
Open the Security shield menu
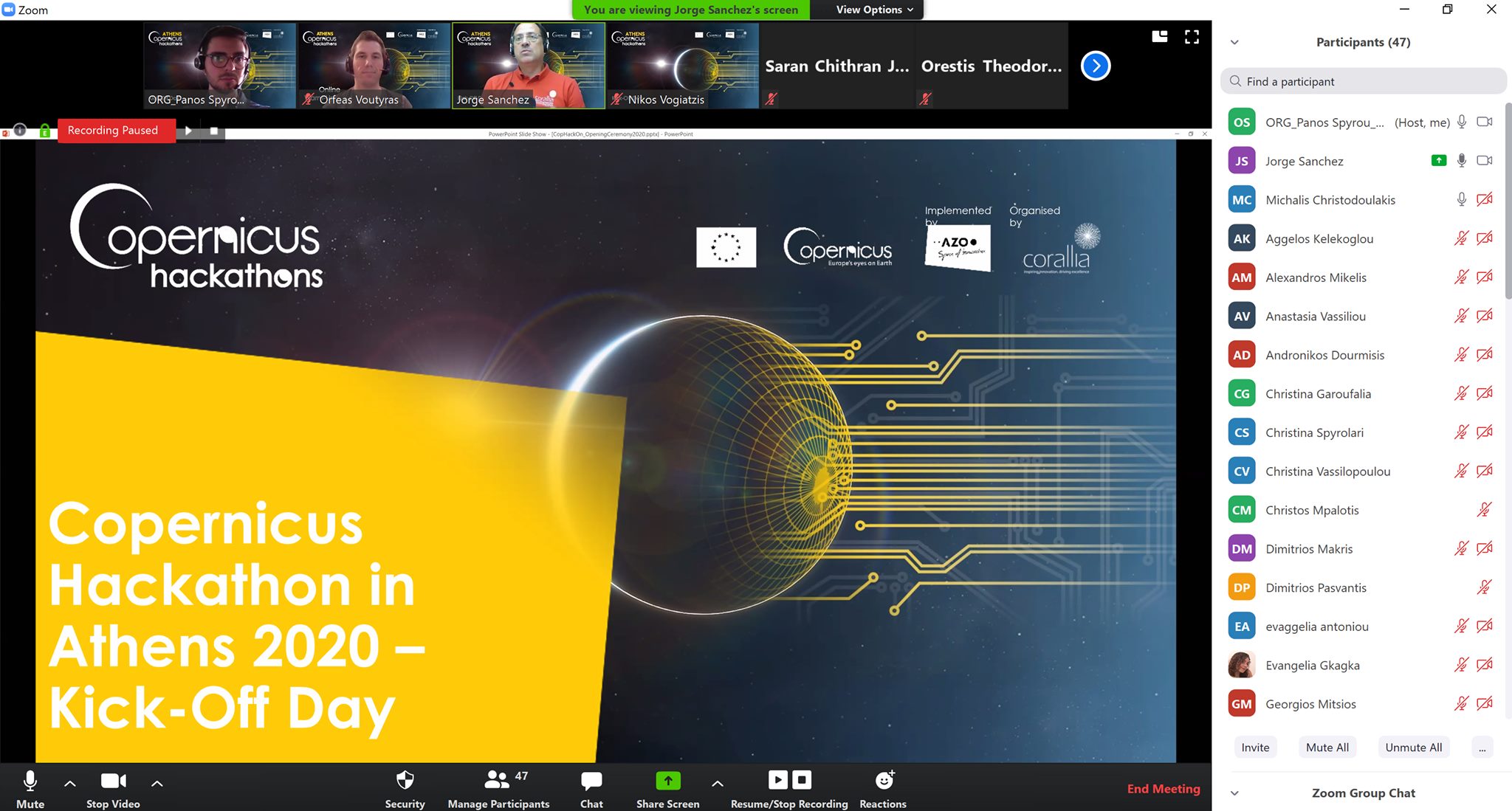tap(405, 788)
